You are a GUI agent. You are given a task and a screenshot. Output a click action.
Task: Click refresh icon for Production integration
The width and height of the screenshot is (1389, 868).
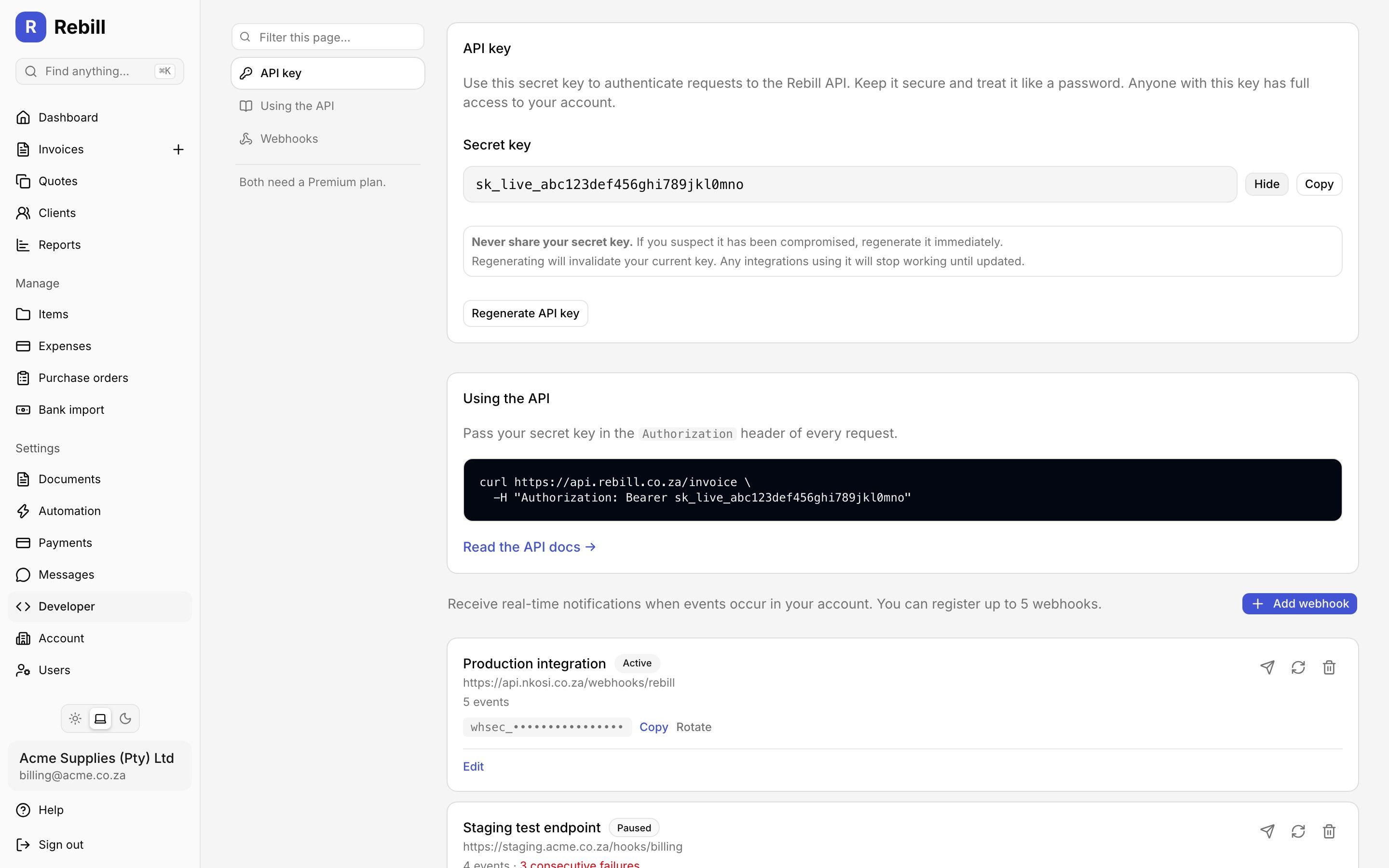click(x=1298, y=667)
